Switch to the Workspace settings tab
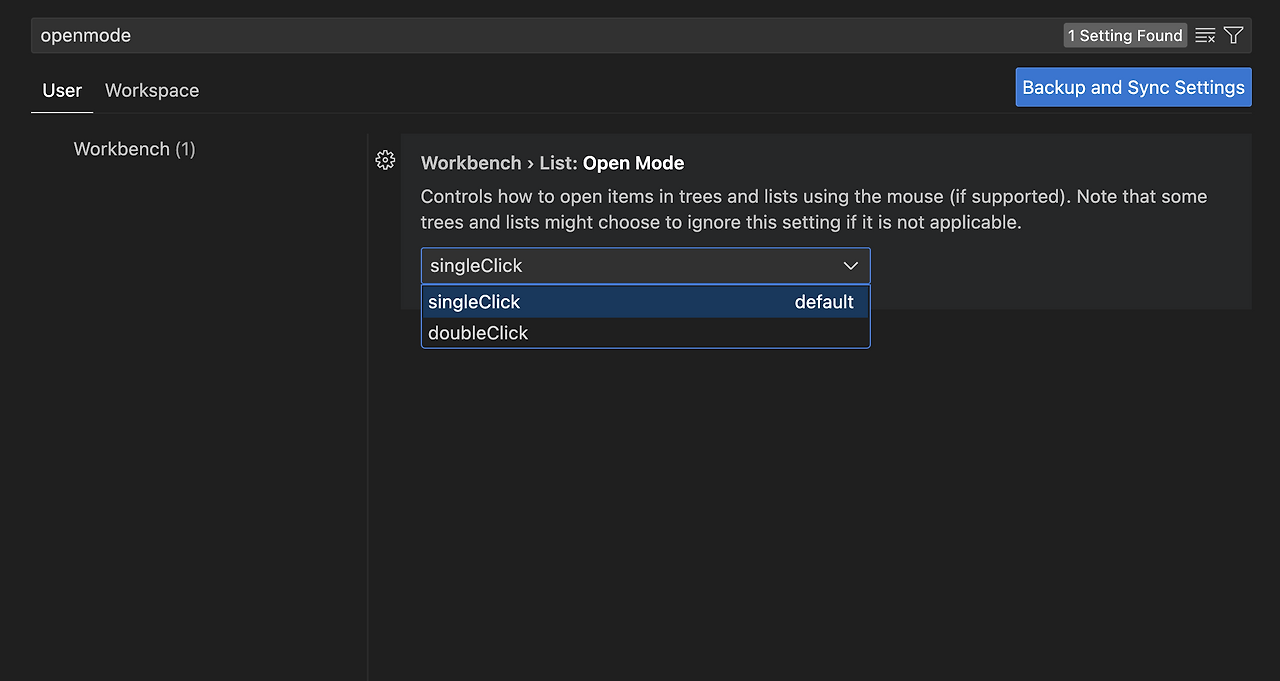 [151, 90]
